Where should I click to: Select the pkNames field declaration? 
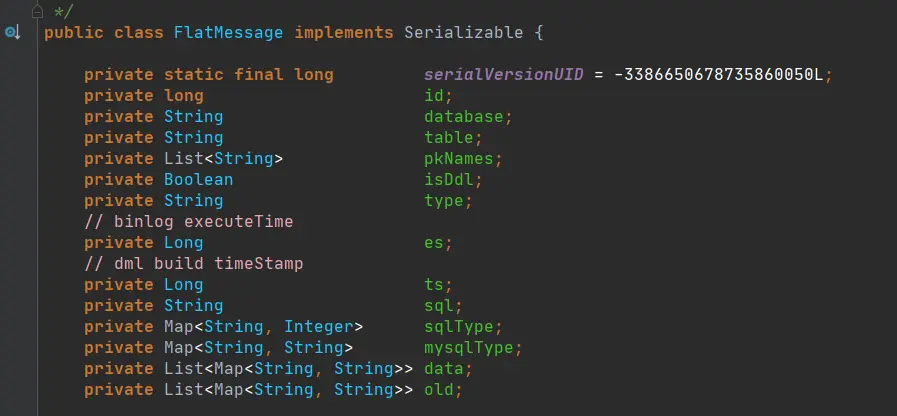[x=293, y=159]
